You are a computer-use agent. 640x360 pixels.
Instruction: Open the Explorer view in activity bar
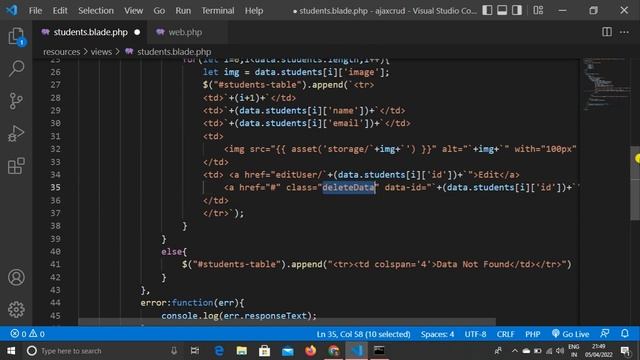[x=16, y=37]
